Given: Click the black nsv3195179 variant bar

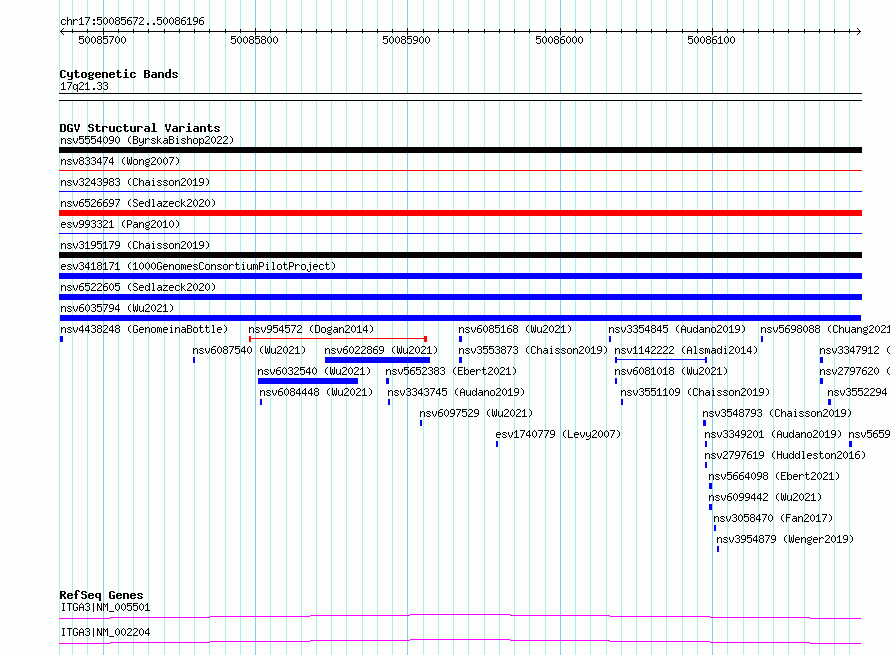Looking at the screenshot, I should [x=460, y=255].
